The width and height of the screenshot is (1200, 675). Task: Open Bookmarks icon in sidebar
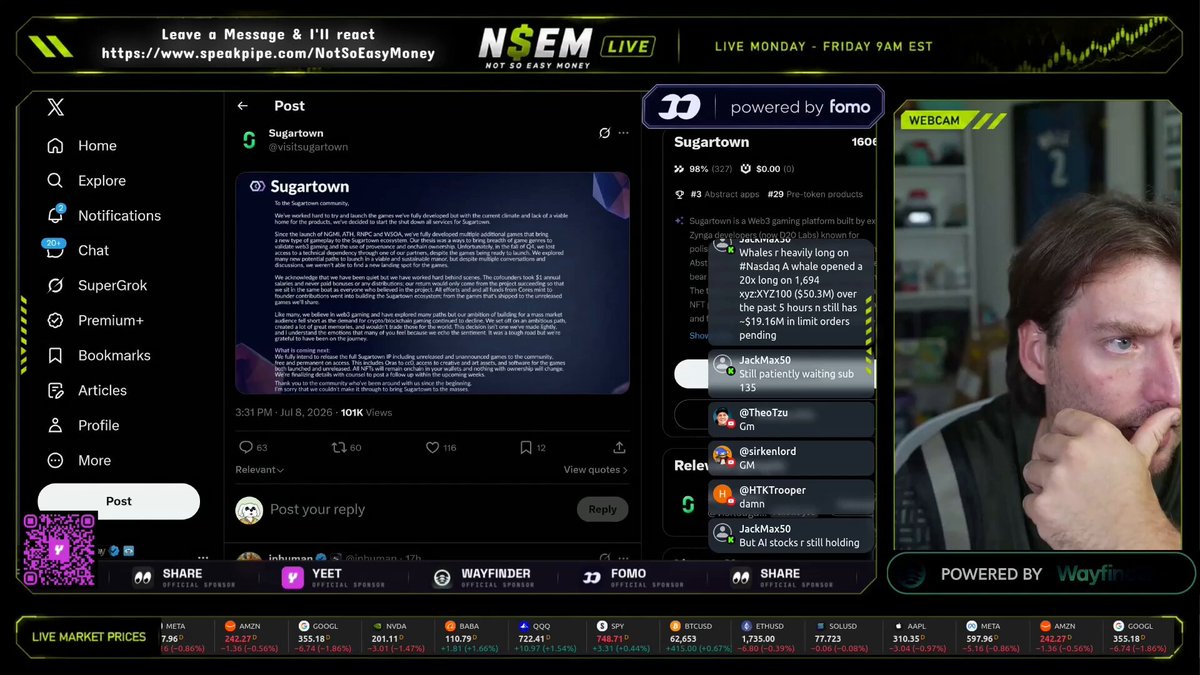pyautogui.click(x=56, y=355)
